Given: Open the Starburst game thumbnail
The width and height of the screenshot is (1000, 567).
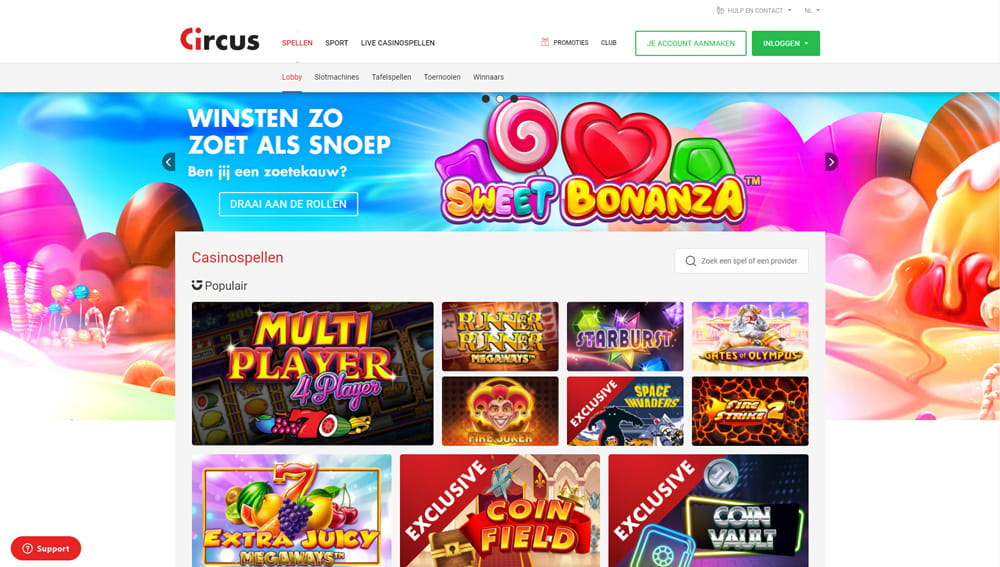Looking at the screenshot, I should coord(624,336).
